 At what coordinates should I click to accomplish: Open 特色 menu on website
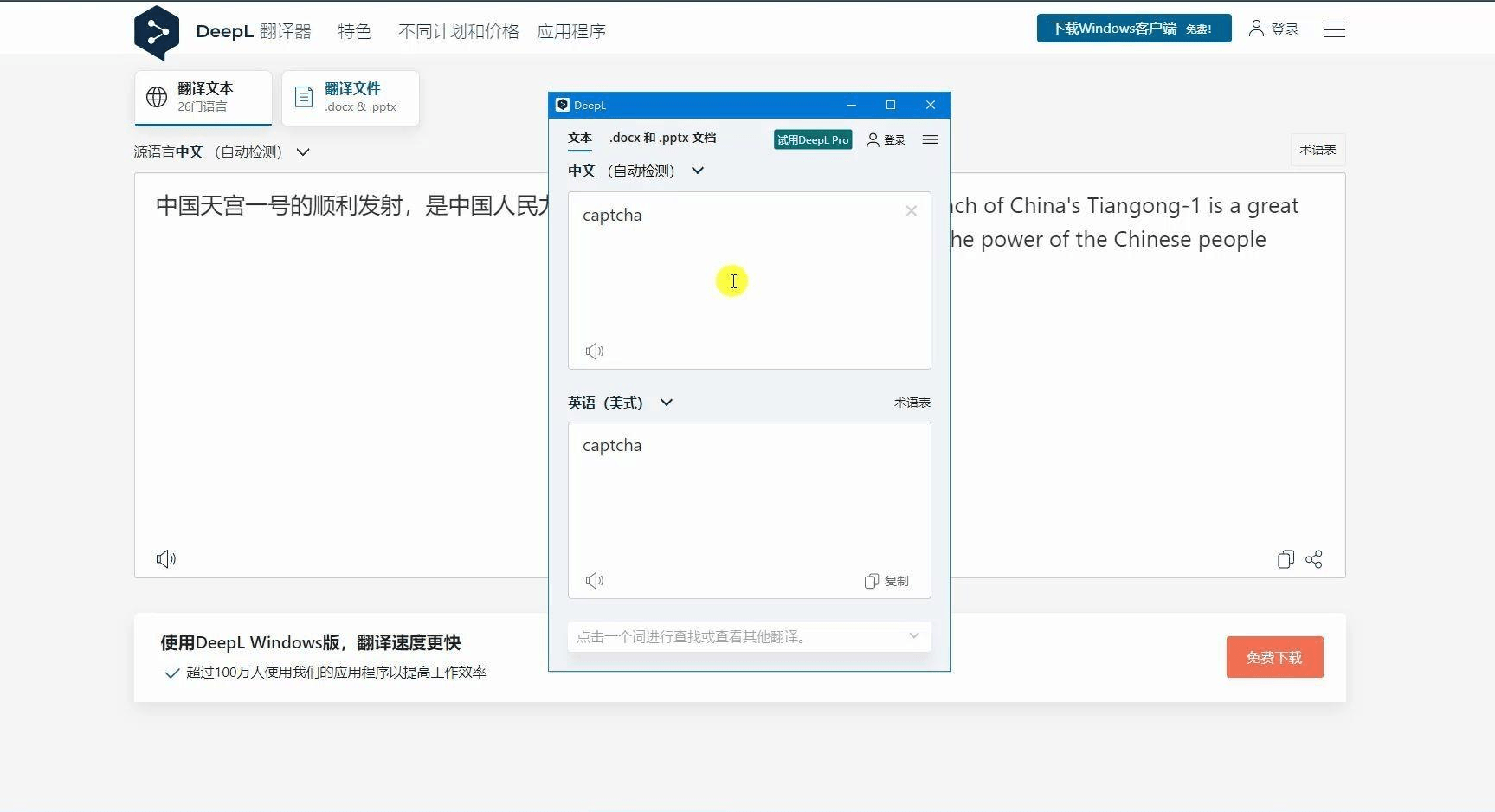click(354, 31)
